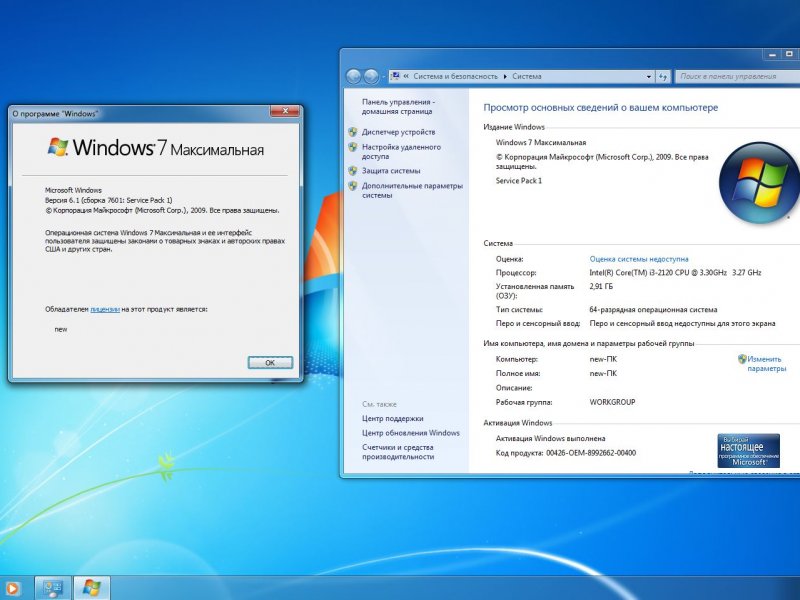Click the Back arrow in System window

(353, 77)
